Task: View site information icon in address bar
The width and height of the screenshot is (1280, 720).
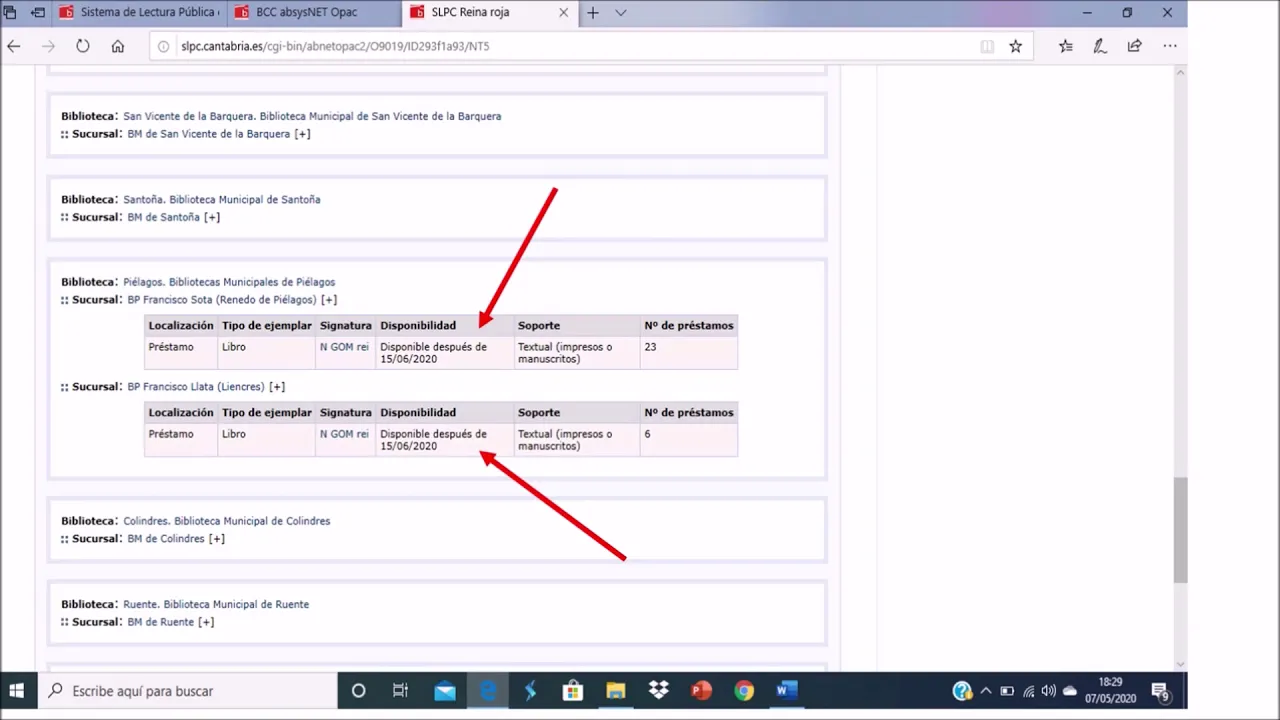Action: (x=164, y=46)
